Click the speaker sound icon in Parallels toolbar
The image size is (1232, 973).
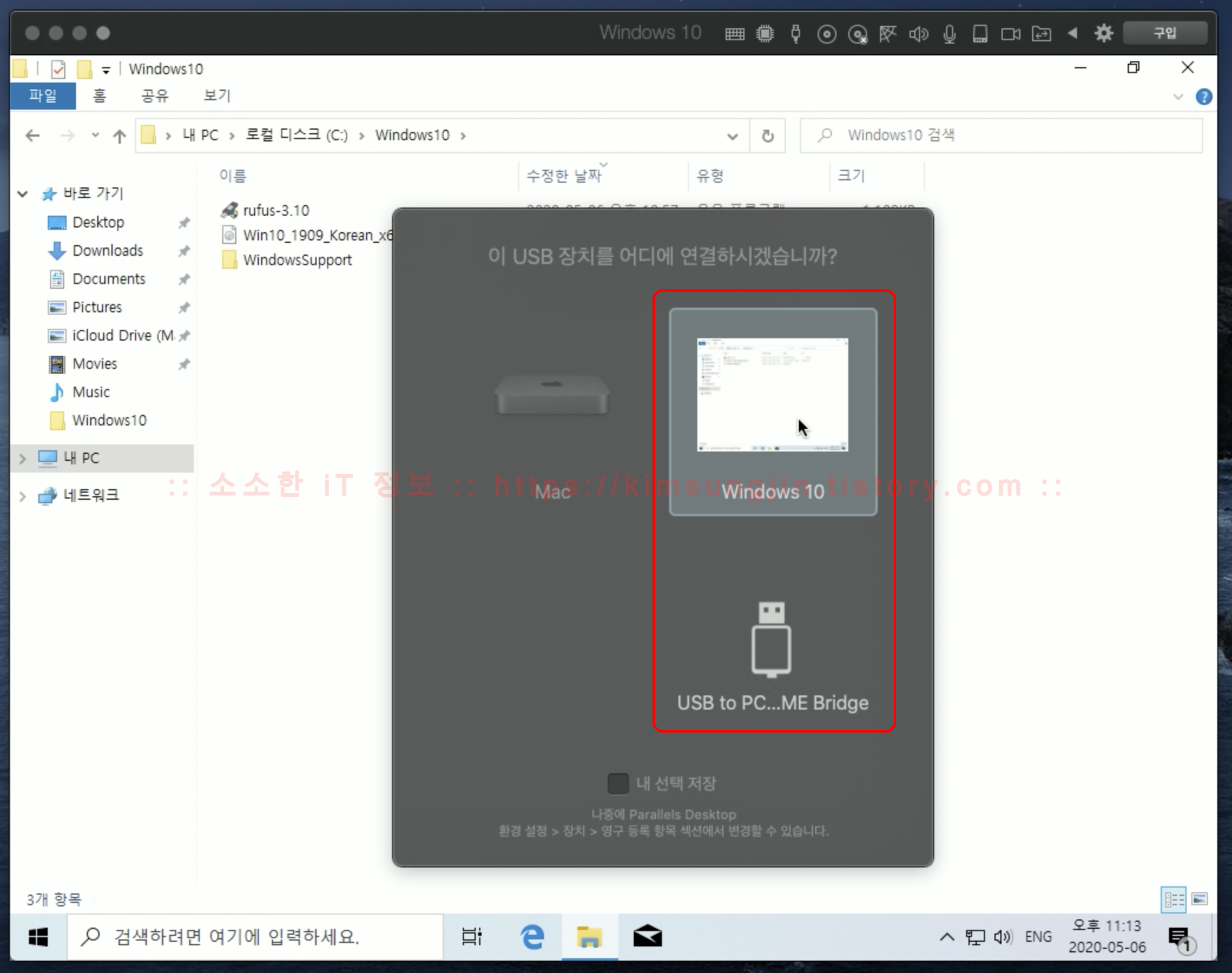918,34
